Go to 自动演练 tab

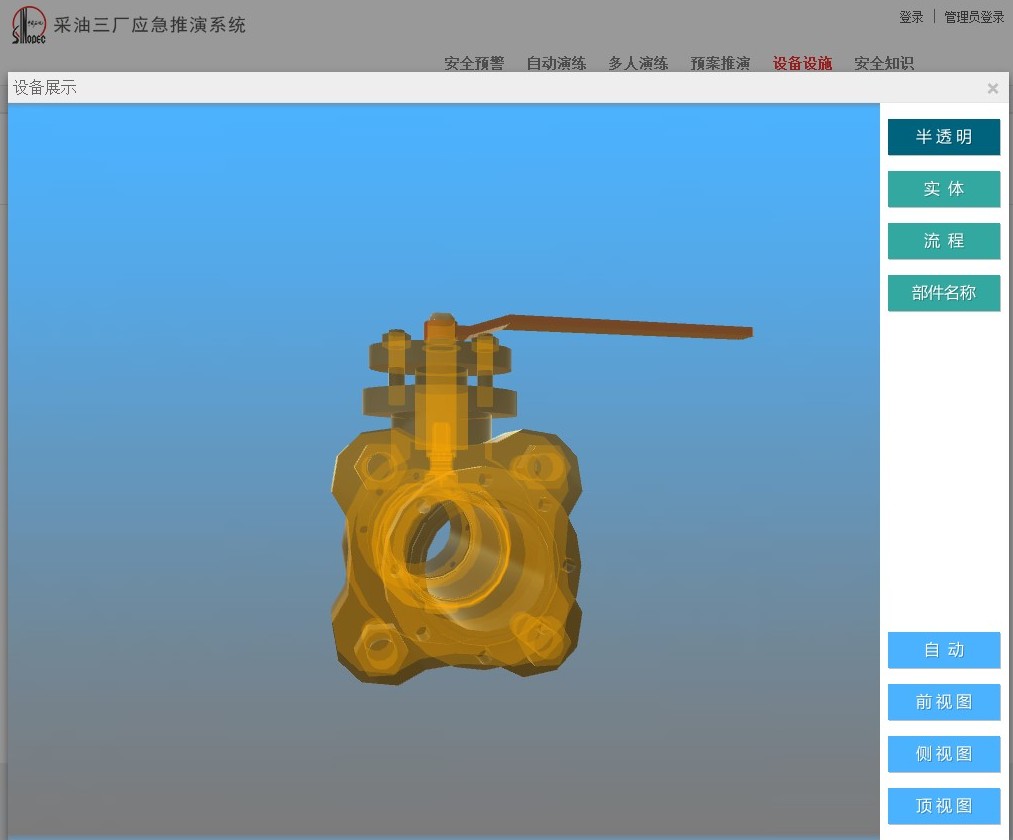coord(556,63)
